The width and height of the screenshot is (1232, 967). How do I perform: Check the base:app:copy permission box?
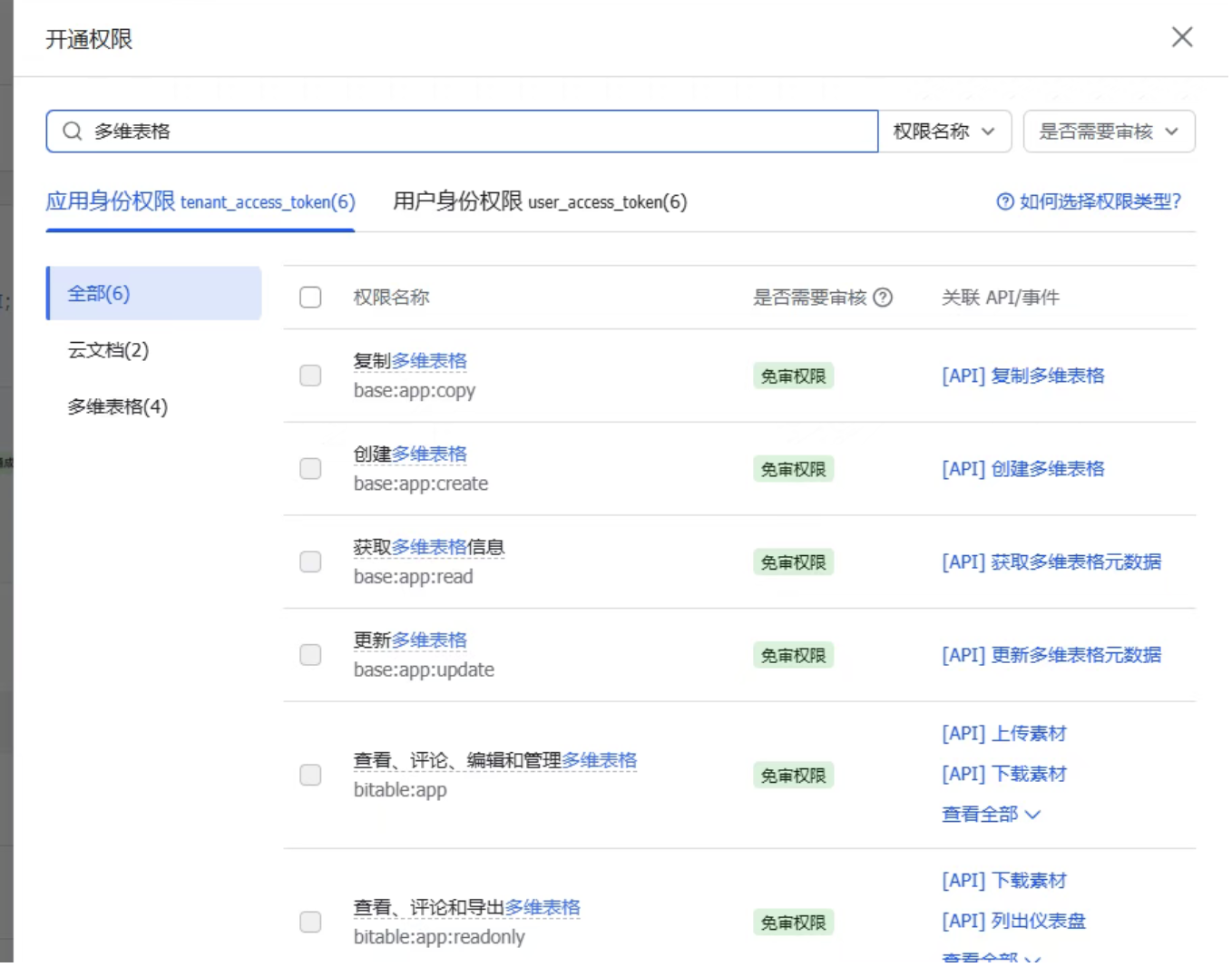tap(310, 376)
